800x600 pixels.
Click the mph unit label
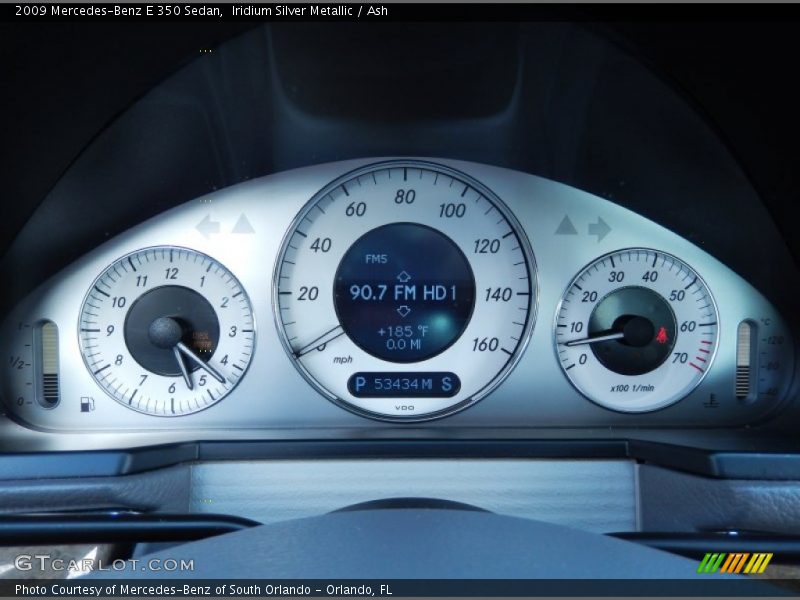click(x=343, y=360)
